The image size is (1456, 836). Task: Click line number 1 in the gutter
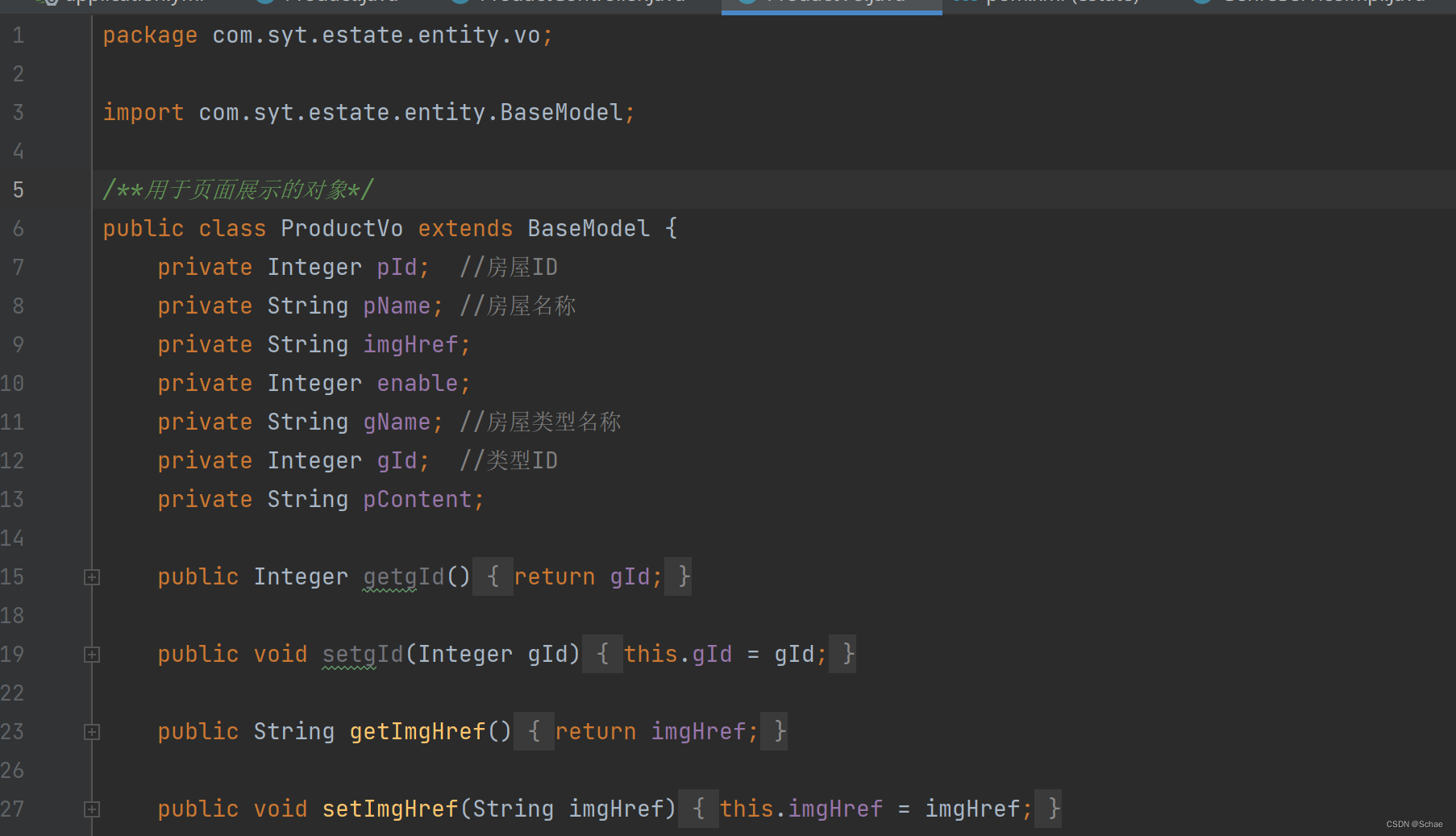[18, 35]
